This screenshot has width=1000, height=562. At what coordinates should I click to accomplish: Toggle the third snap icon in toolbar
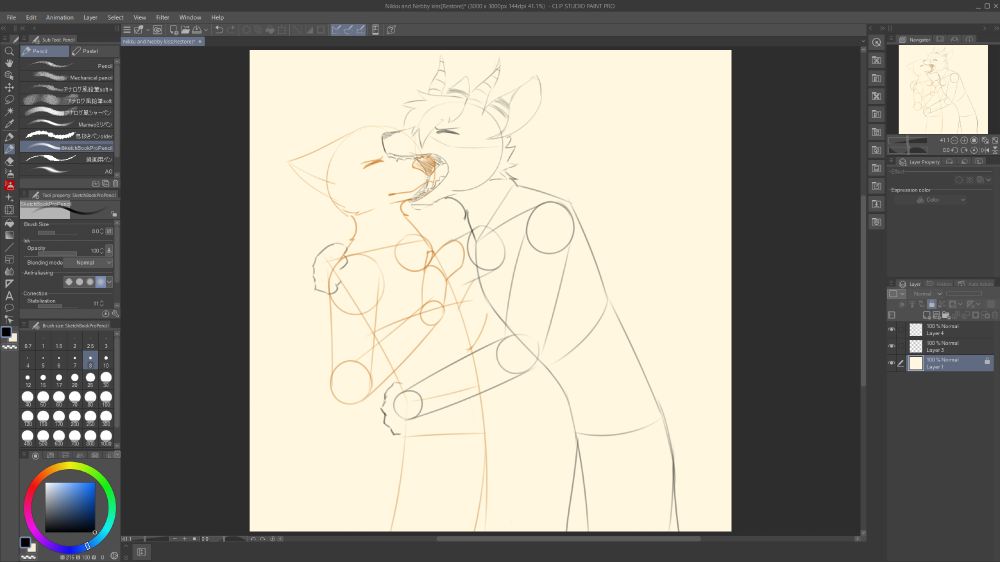[360, 29]
